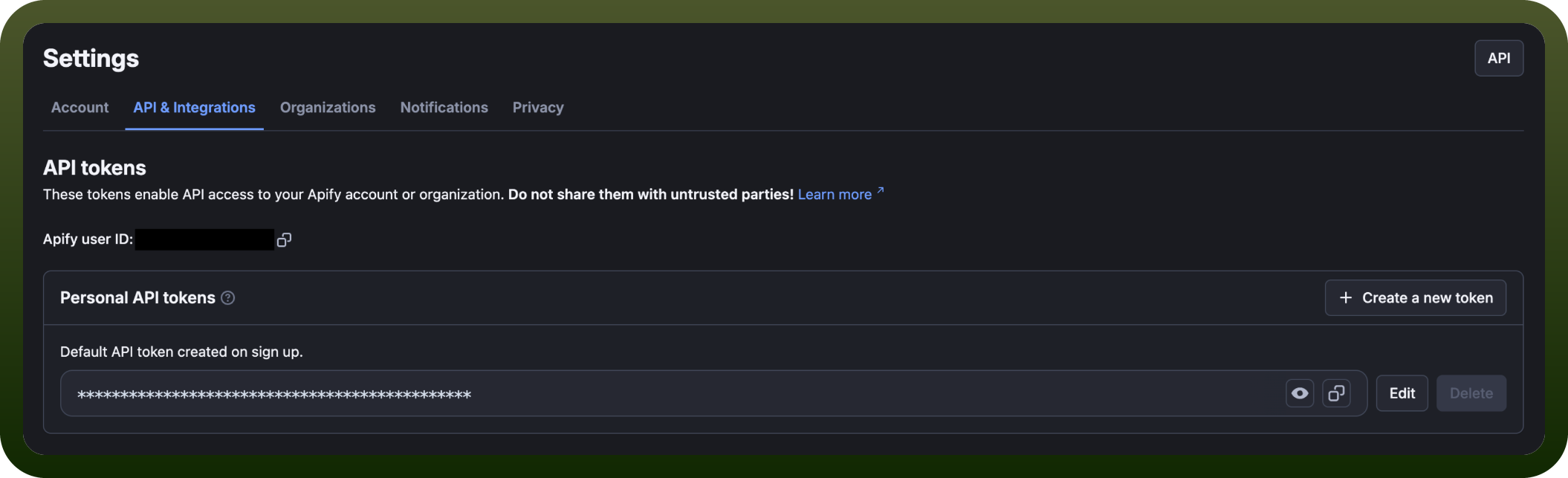Reveal the hidden default API token
The width and height of the screenshot is (1568, 478).
(x=1300, y=393)
